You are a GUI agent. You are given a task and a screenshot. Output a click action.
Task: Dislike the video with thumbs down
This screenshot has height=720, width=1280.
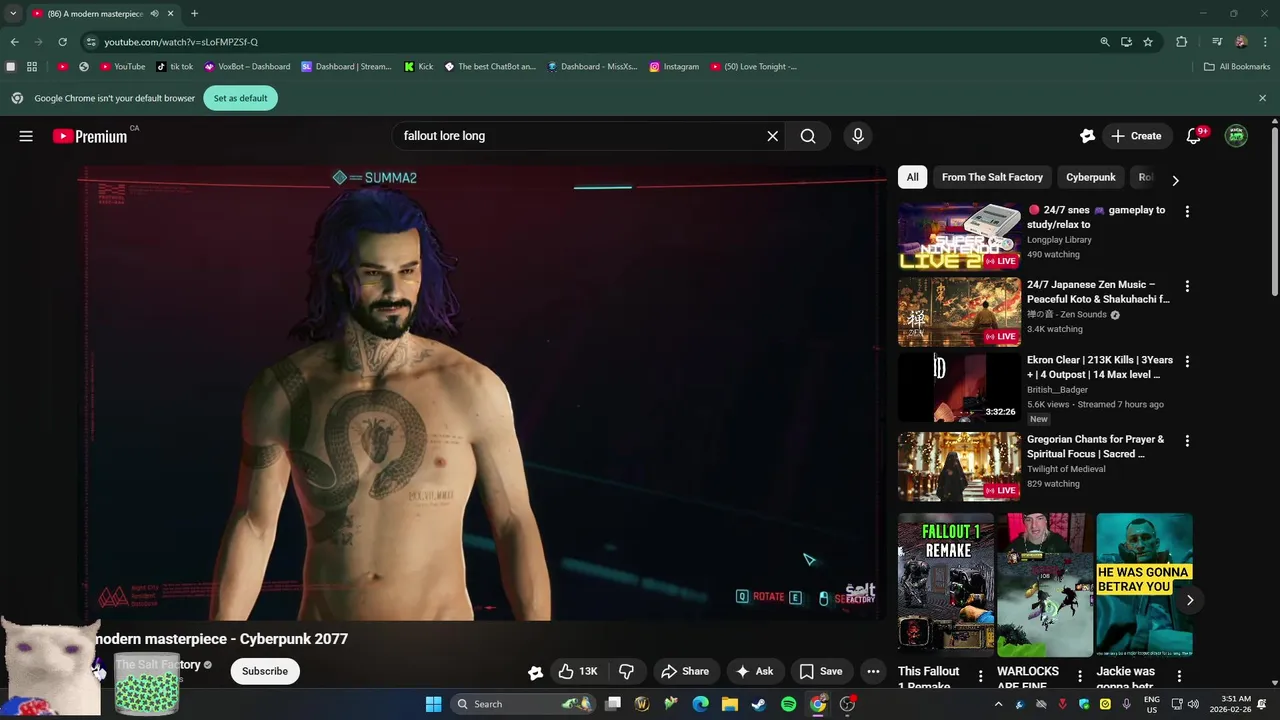click(x=627, y=671)
